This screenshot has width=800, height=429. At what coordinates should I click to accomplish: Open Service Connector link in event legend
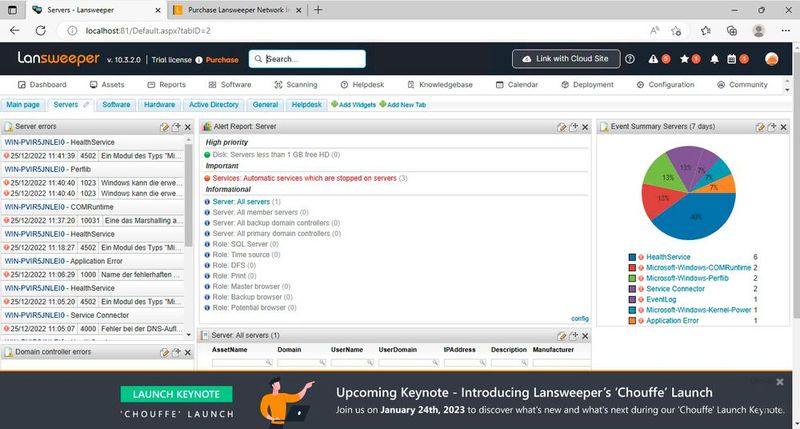[676, 289]
